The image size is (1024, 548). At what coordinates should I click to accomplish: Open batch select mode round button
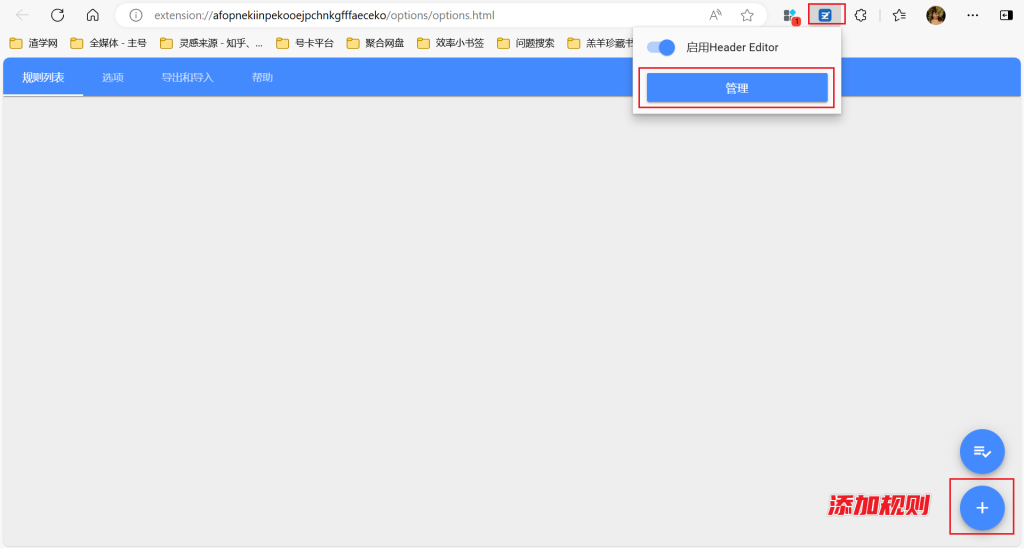(x=982, y=451)
